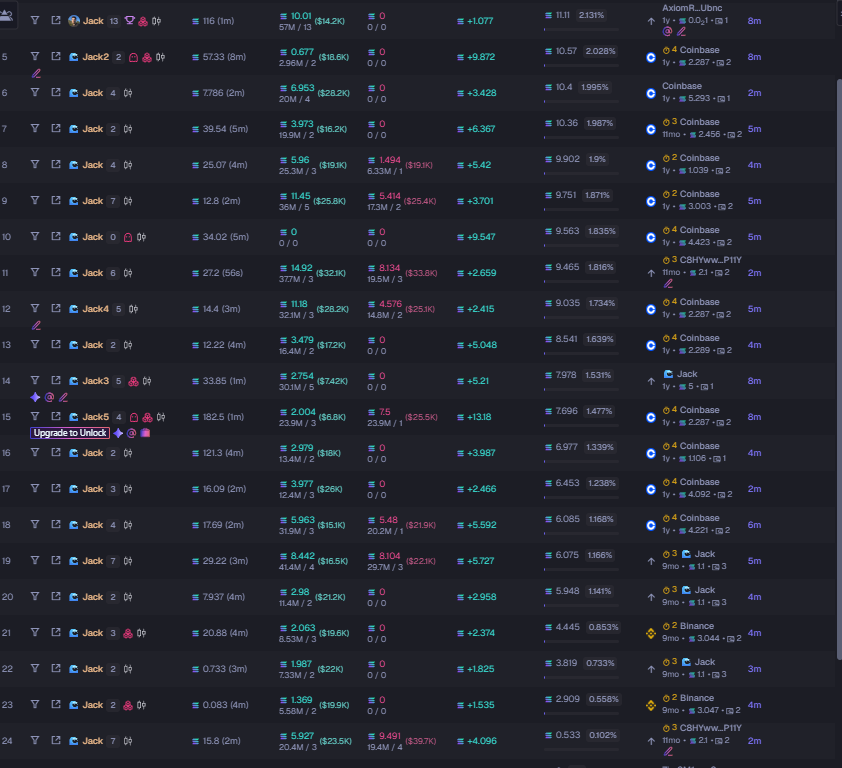Image resolution: width=842 pixels, height=768 pixels.
Task: Click the pencil icon in row 24 funding
Action: point(668,751)
